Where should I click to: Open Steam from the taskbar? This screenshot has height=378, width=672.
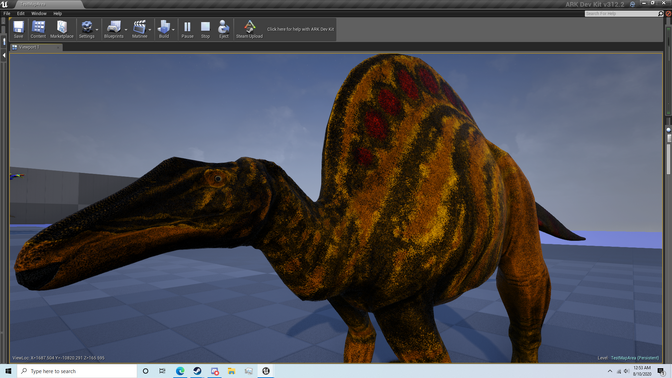click(x=197, y=371)
